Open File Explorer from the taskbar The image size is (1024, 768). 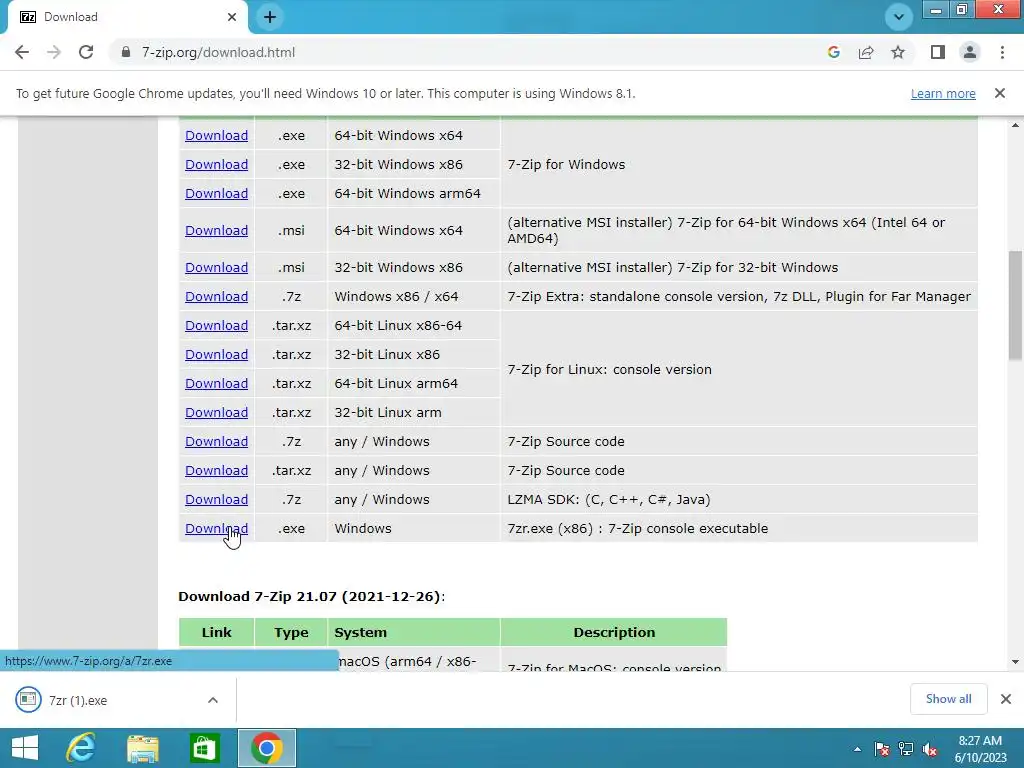143,748
